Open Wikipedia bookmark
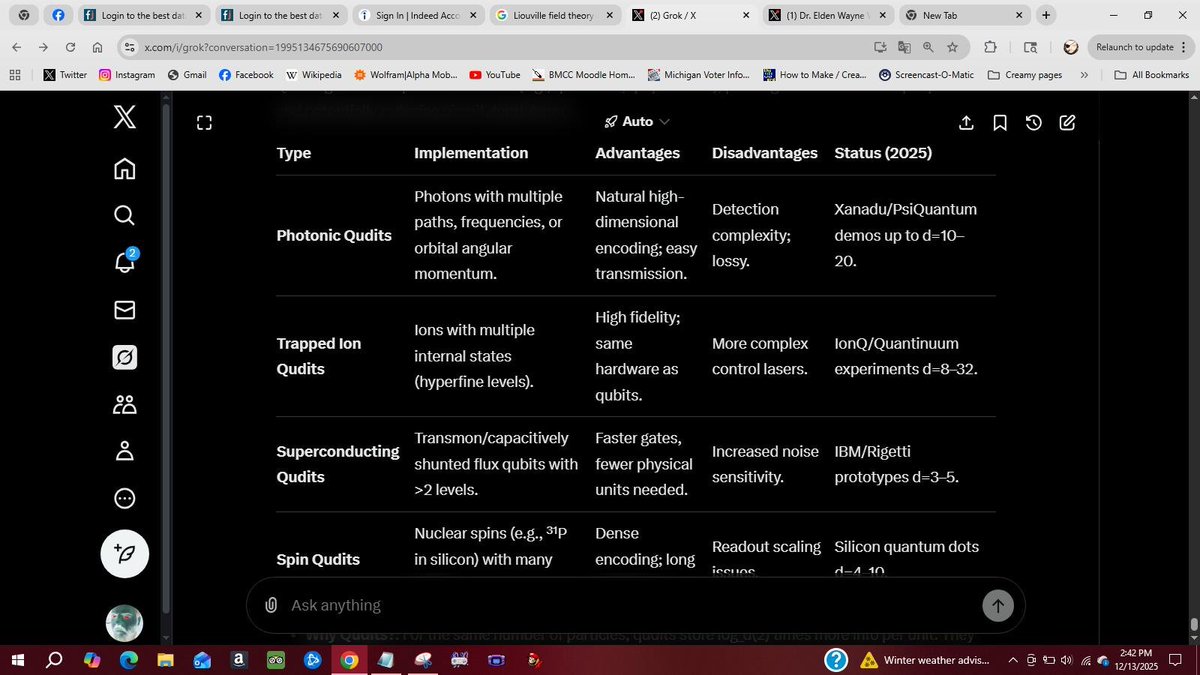The width and height of the screenshot is (1200, 675). 313,75
